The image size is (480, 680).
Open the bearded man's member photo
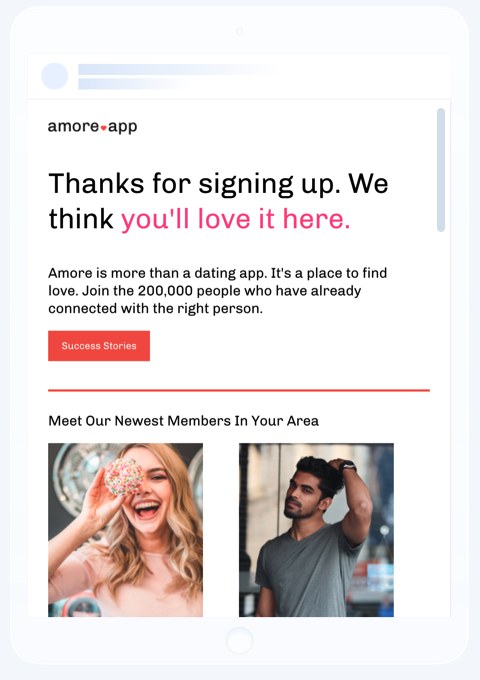[316, 530]
